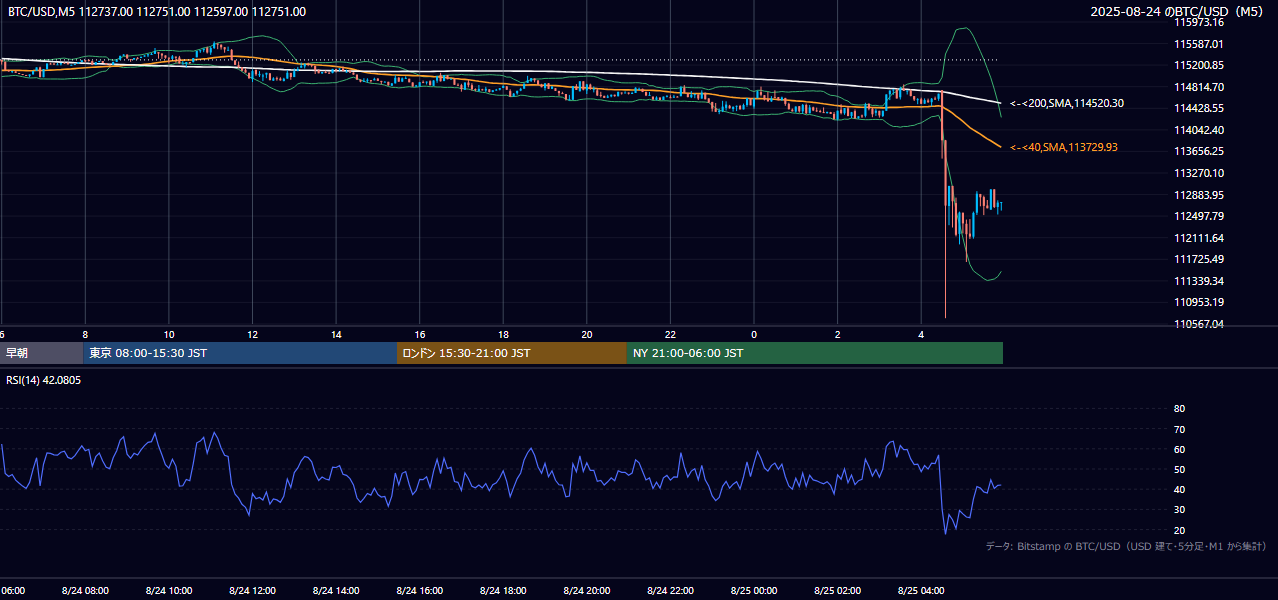This screenshot has height=600, width=1278.
Task: Click the Bitstamp data source note
Action: [x=1126, y=546]
